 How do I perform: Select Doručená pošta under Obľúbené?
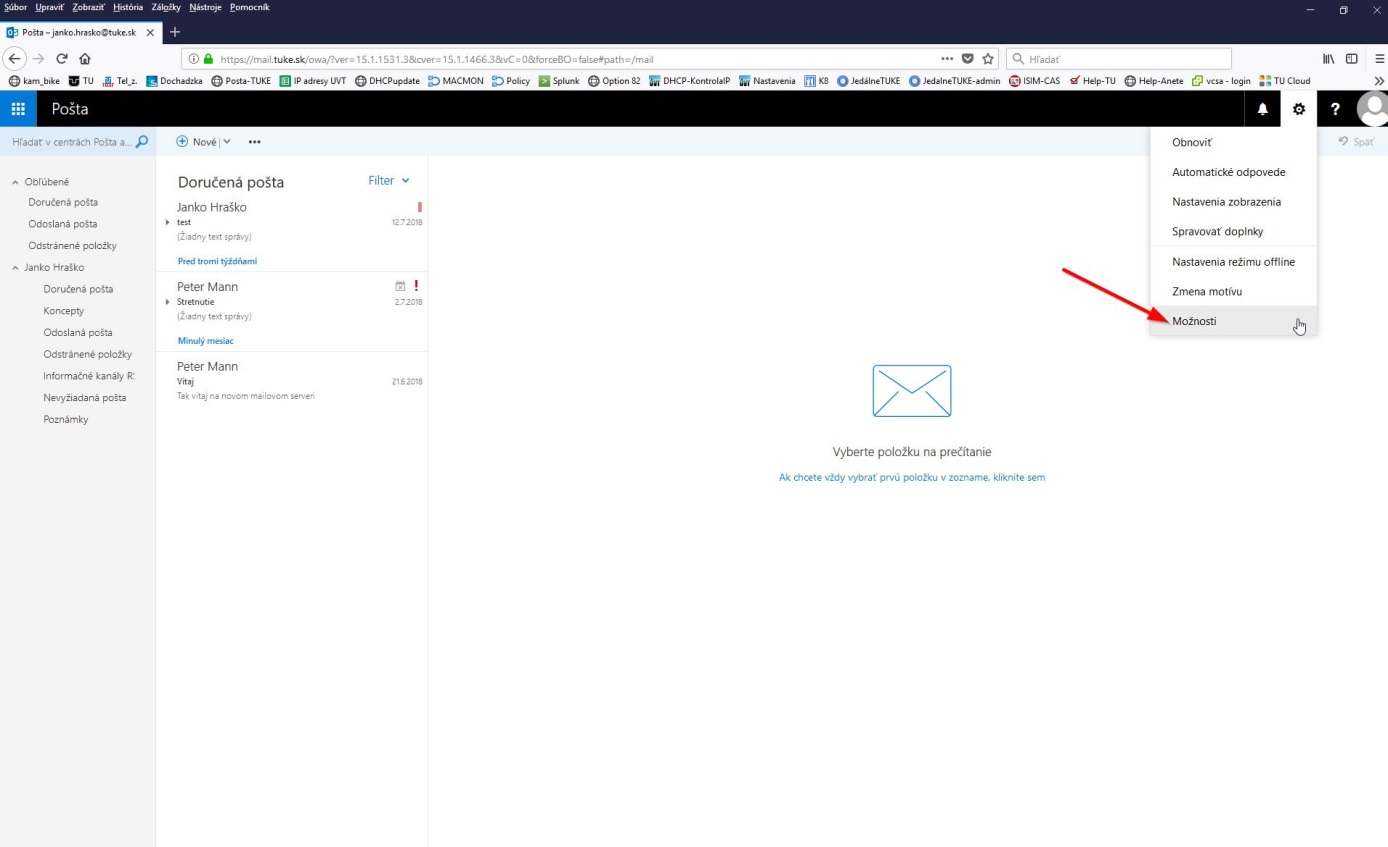[x=63, y=202]
